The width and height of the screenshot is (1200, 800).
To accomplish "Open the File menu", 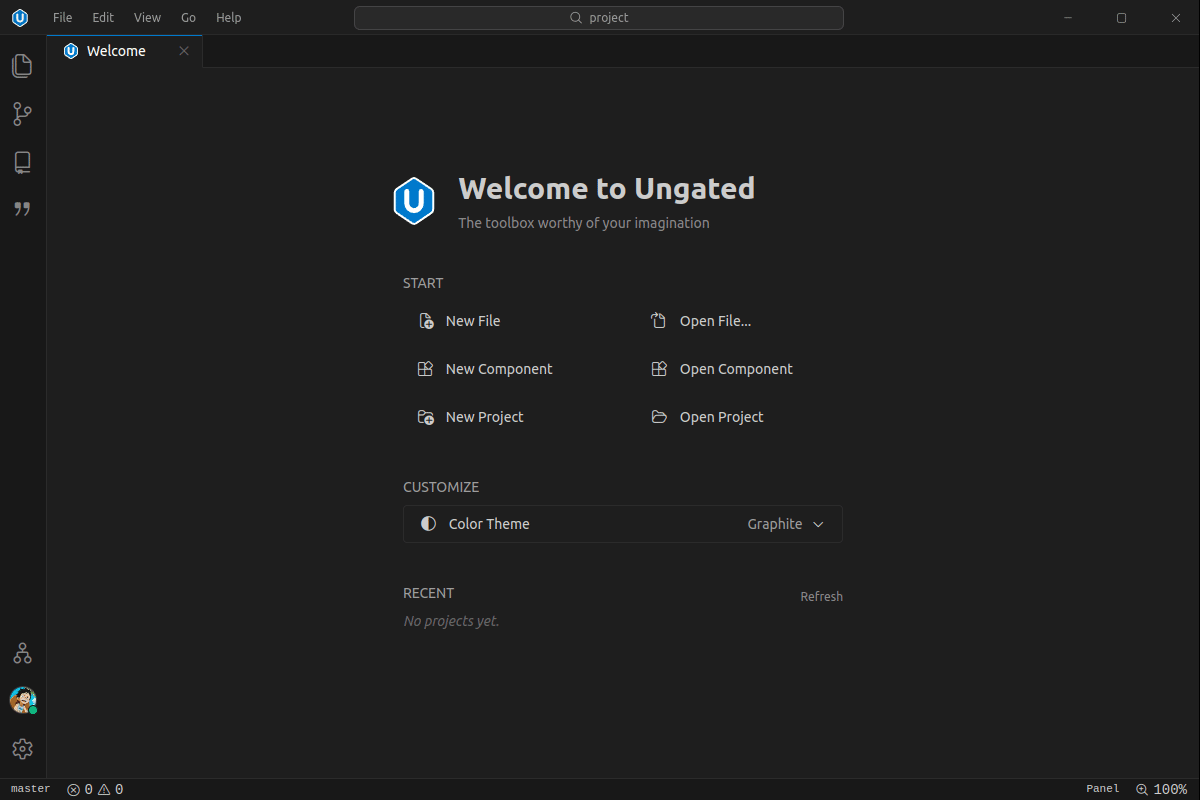I will point(62,17).
